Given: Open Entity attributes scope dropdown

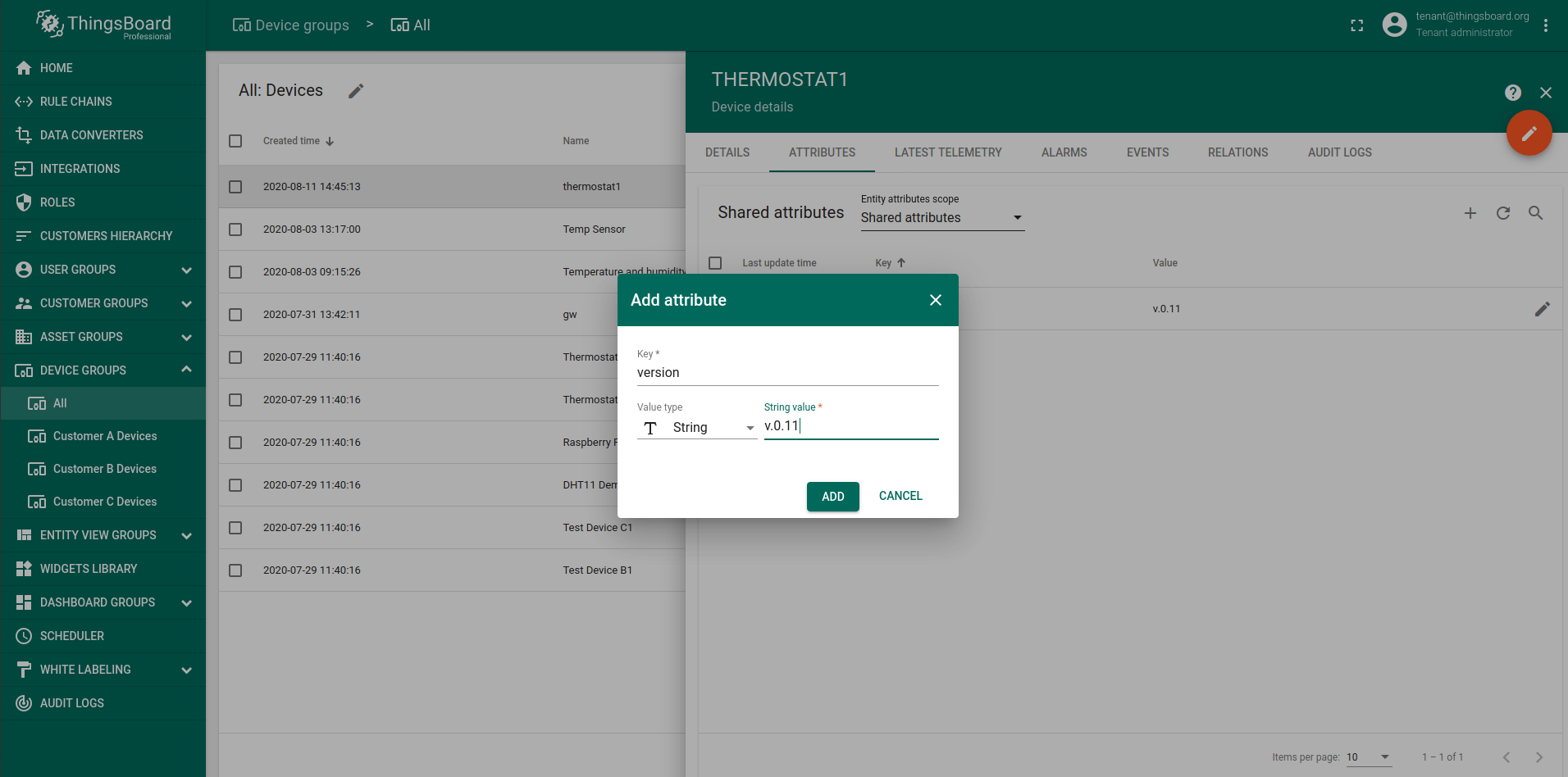Looking at the screenshot, I should tap(942, 218).
